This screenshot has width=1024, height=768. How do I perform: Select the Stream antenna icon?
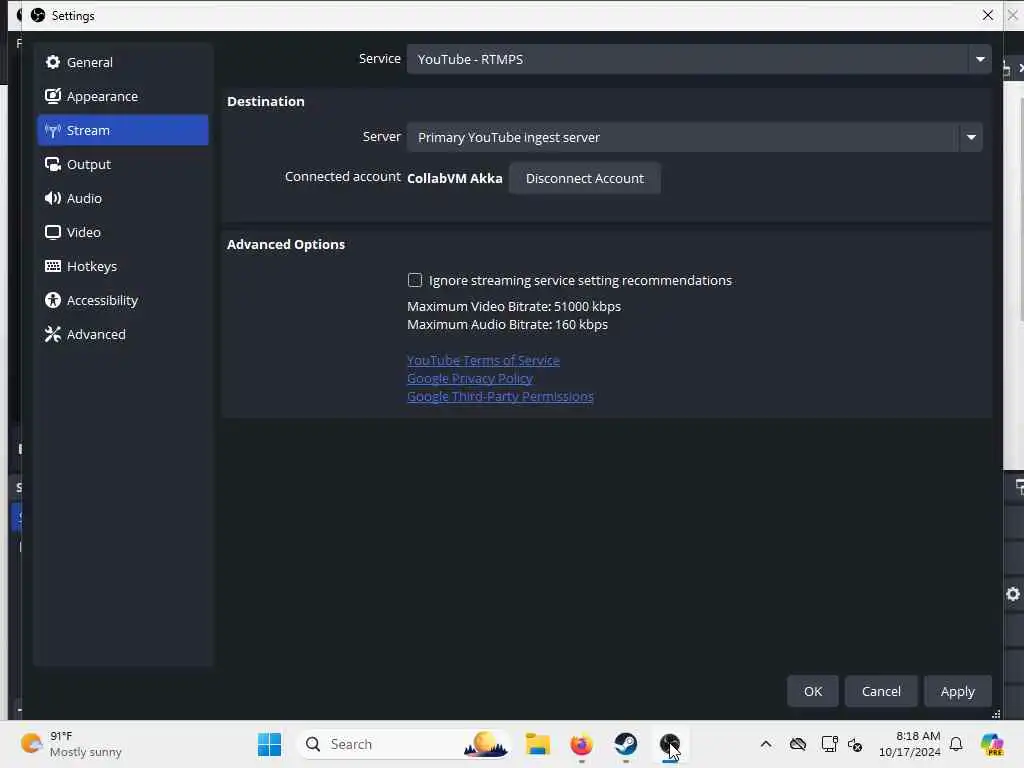53,130
